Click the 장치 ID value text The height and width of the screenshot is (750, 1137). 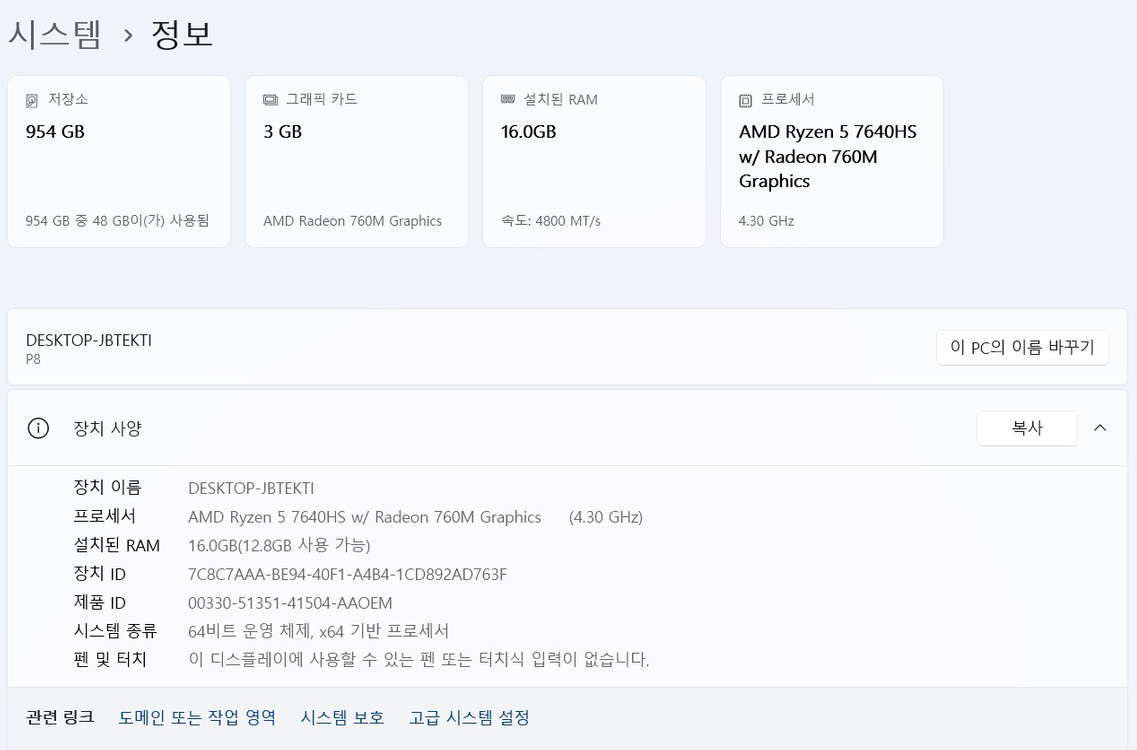[347, 574]
